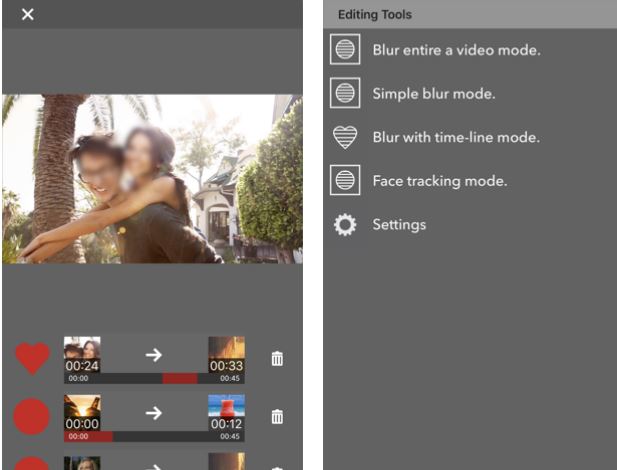Viewport: 617px width, 470px height.
Task: Tap the 00:33 end thumbnail
Action: (226, 354)
